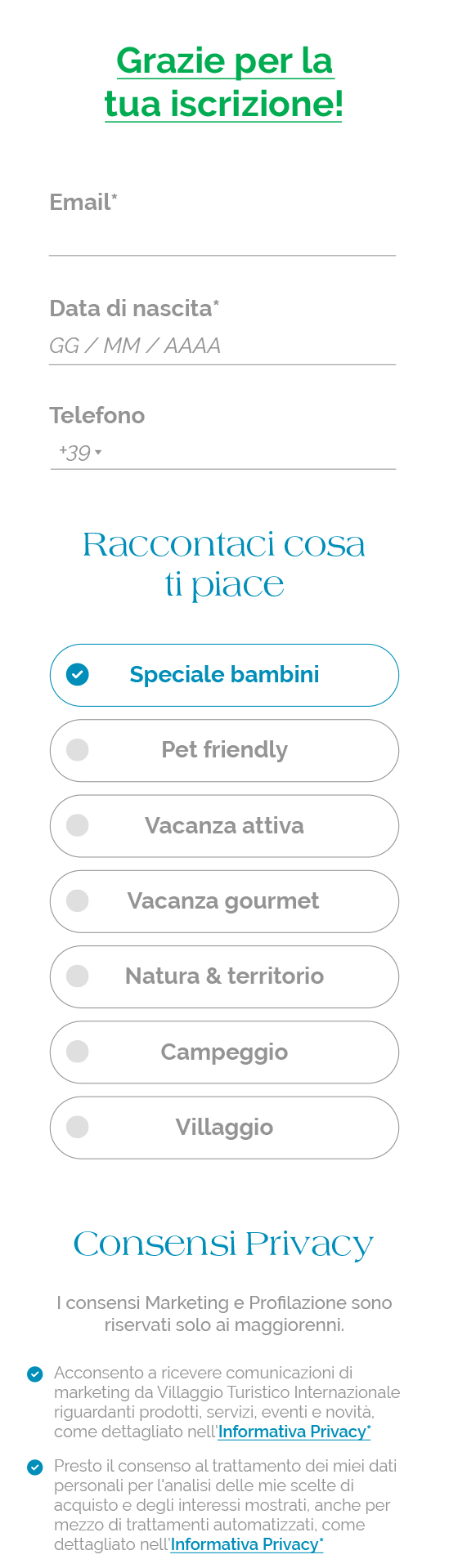This screenshot has width=449, height=1568.
Task: Toggle the data profiling consent checkmark
Action: tap(35, 1467)
